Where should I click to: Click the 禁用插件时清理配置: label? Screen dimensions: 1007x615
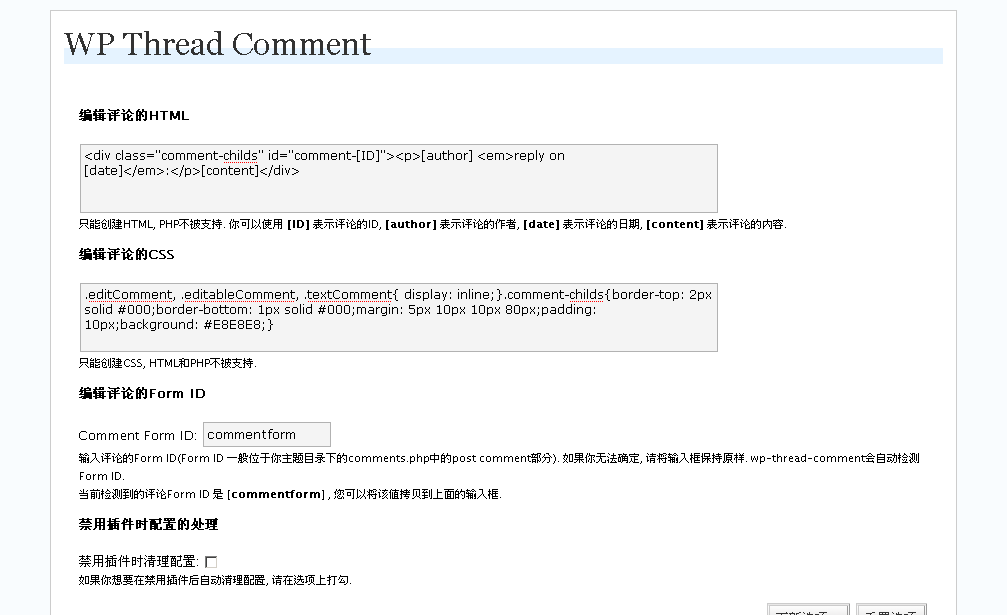pyautogui.click(x=139, y=562)
